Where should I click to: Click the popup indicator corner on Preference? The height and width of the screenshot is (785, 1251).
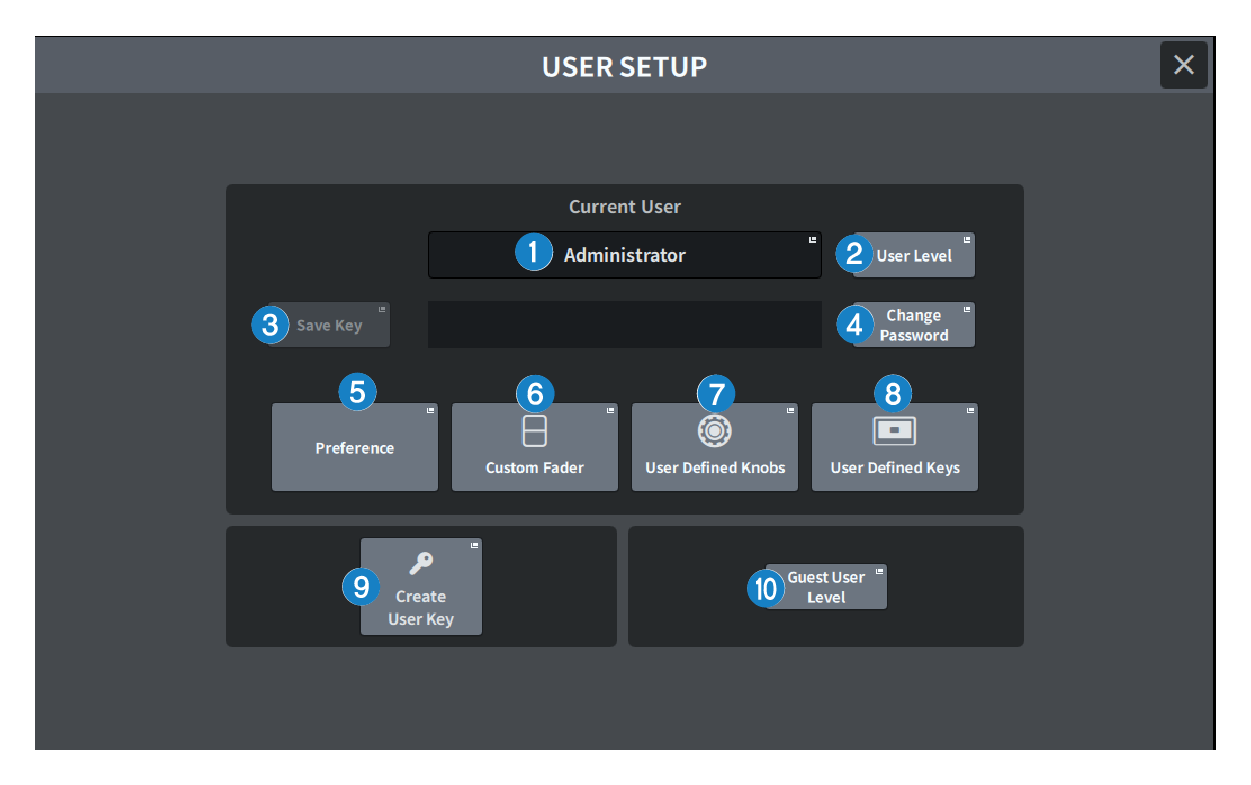430,411
